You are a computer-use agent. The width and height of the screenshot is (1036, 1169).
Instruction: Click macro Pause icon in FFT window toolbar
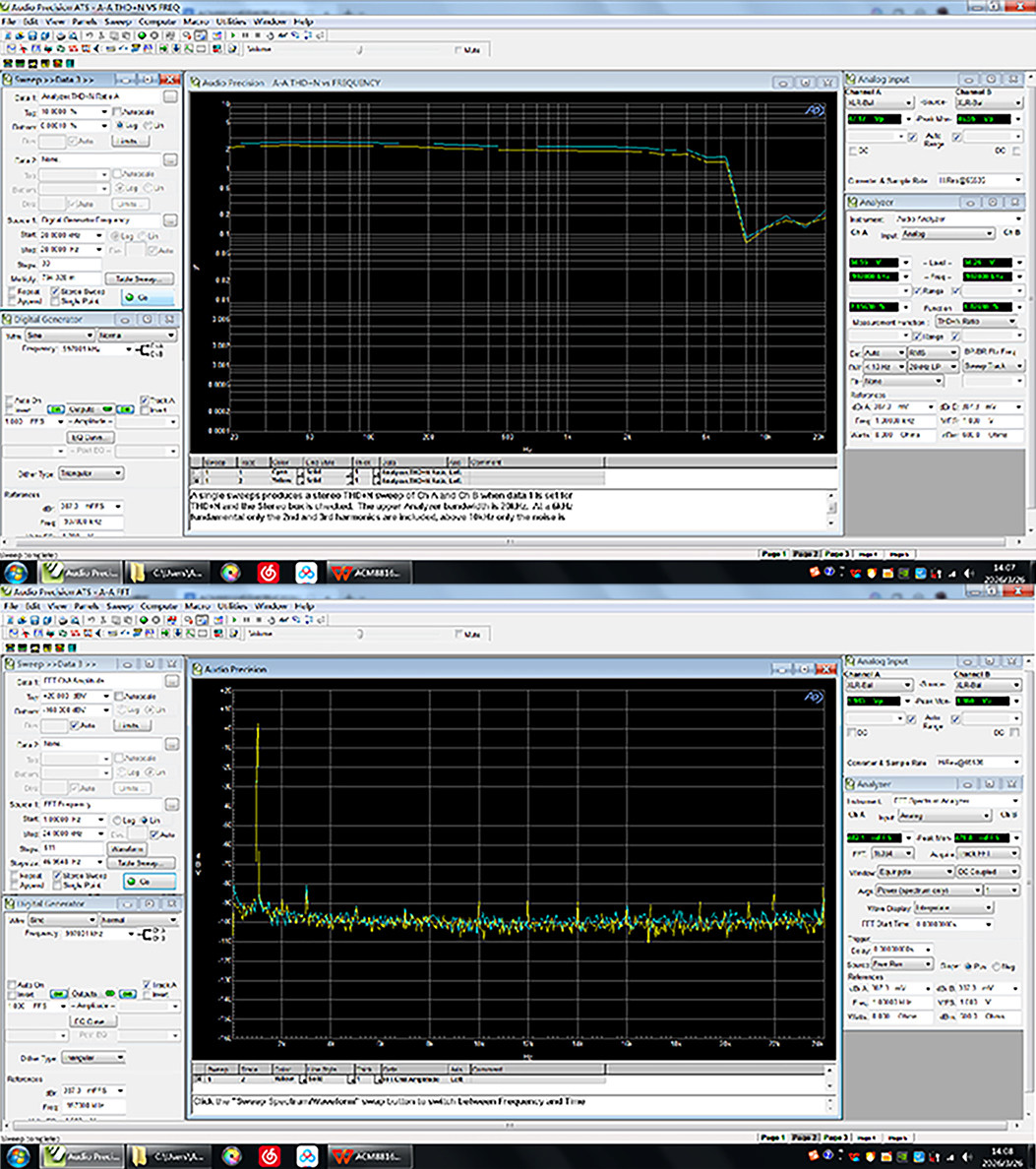point(245,620)
